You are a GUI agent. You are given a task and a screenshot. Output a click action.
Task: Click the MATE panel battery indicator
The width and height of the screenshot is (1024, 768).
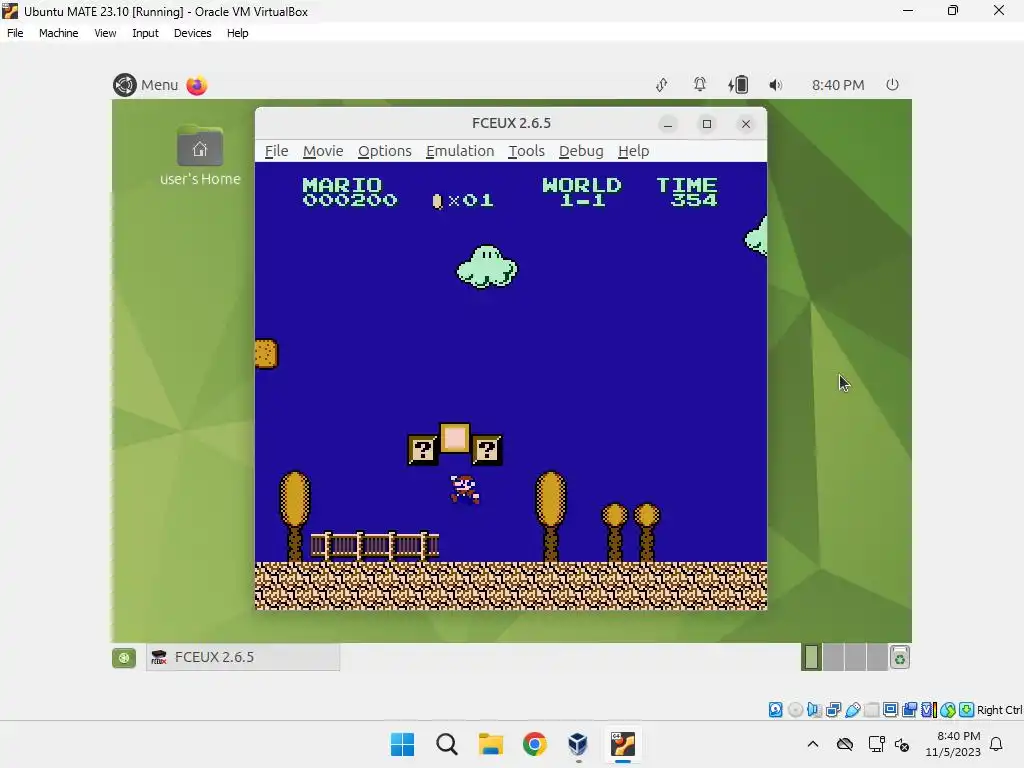738,85
